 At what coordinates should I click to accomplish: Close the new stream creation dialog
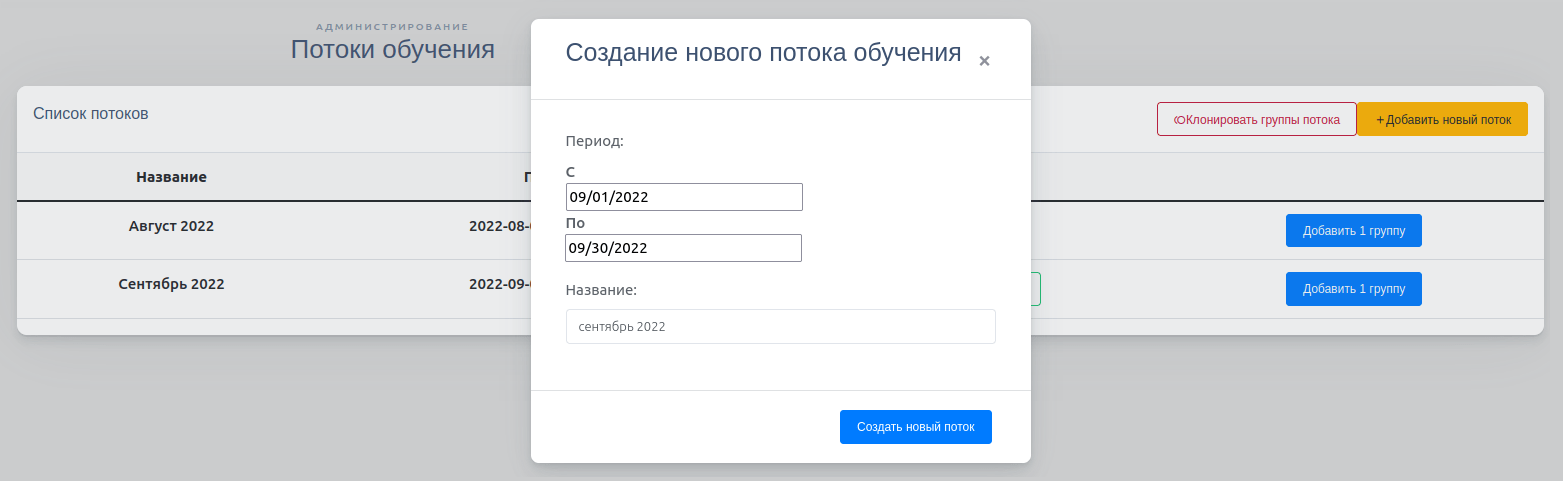(984, 61)
